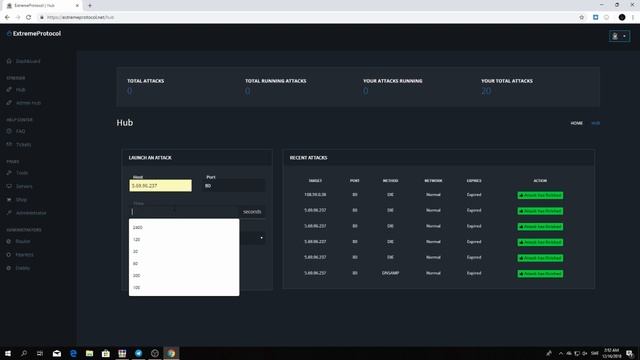Click the blue extension icon in Chrome toolbar
The width and height of the screenshot is (640, 360).
pyautogui.click(x=596, y=17)
